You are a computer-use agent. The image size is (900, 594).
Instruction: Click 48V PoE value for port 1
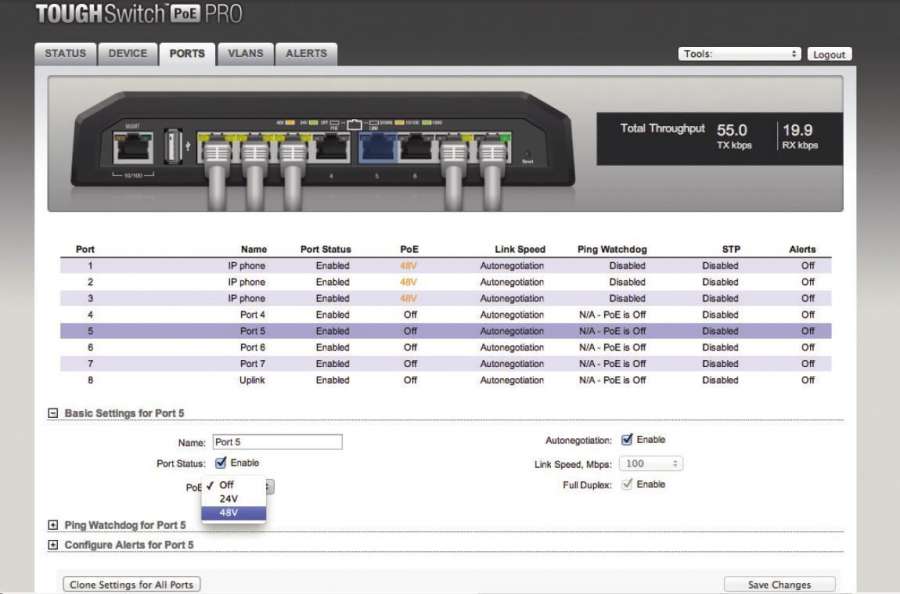click(x=409, y=266)
